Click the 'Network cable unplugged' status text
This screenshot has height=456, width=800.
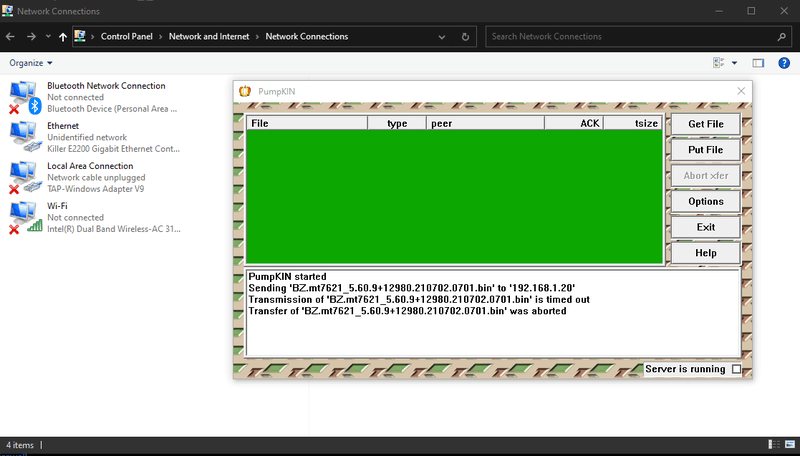click(x=96, y=178)
